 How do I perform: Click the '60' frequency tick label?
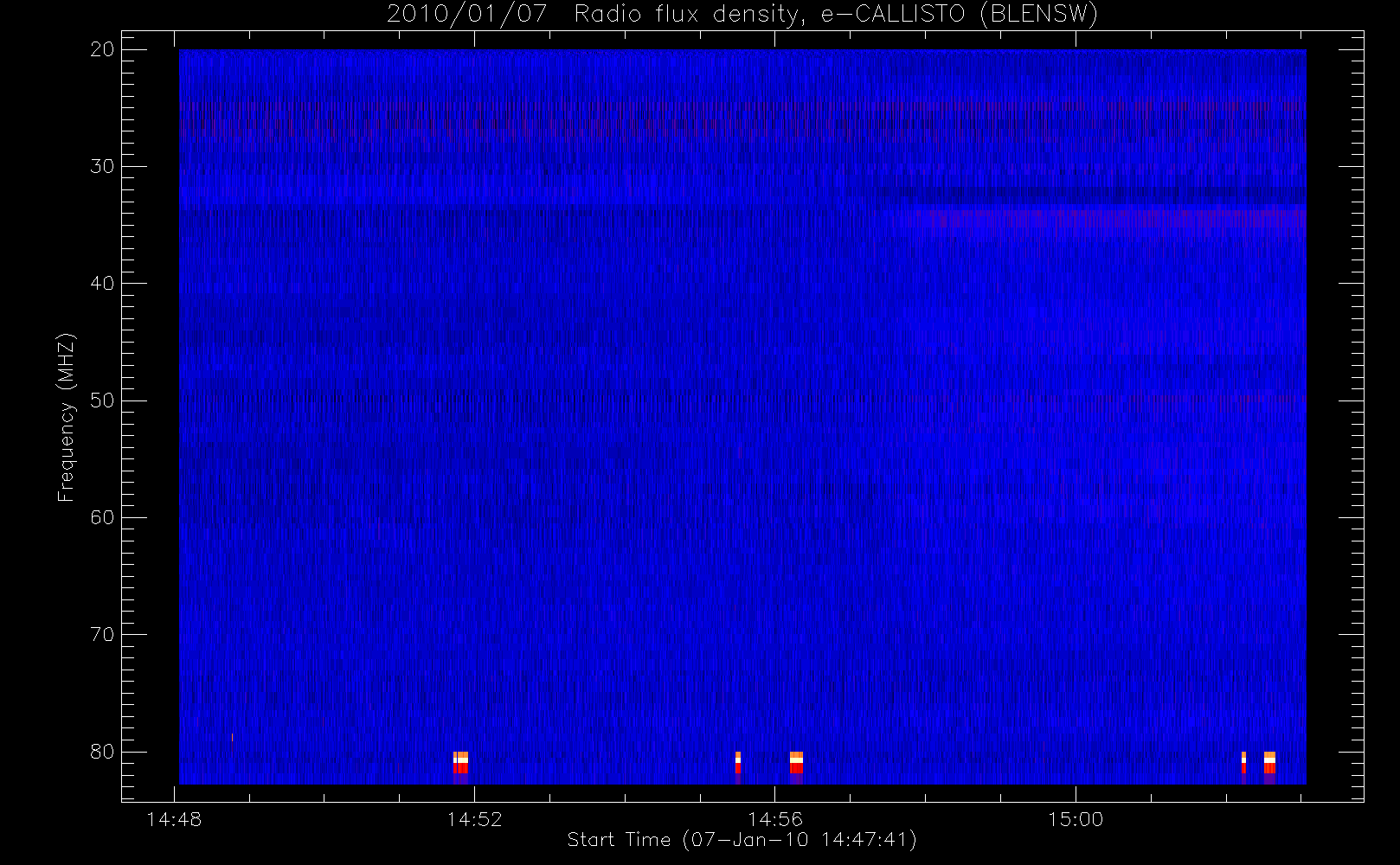point(103,516)
